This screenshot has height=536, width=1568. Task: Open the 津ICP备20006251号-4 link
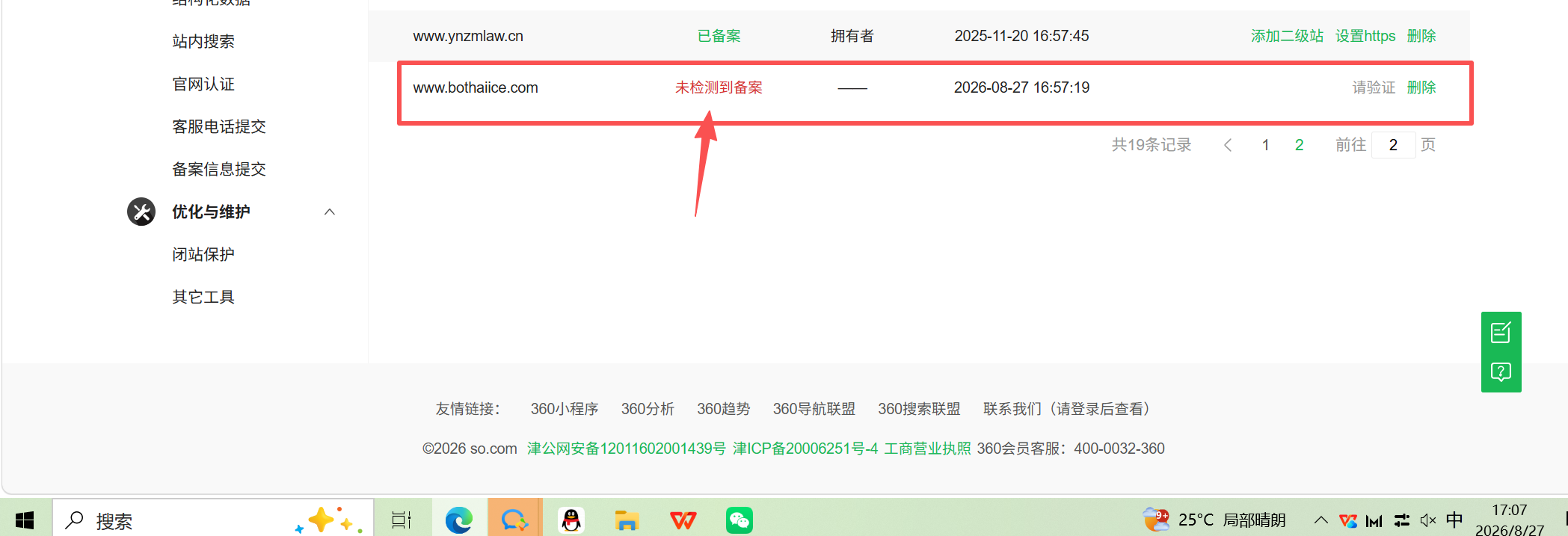[x=805, y=449]
